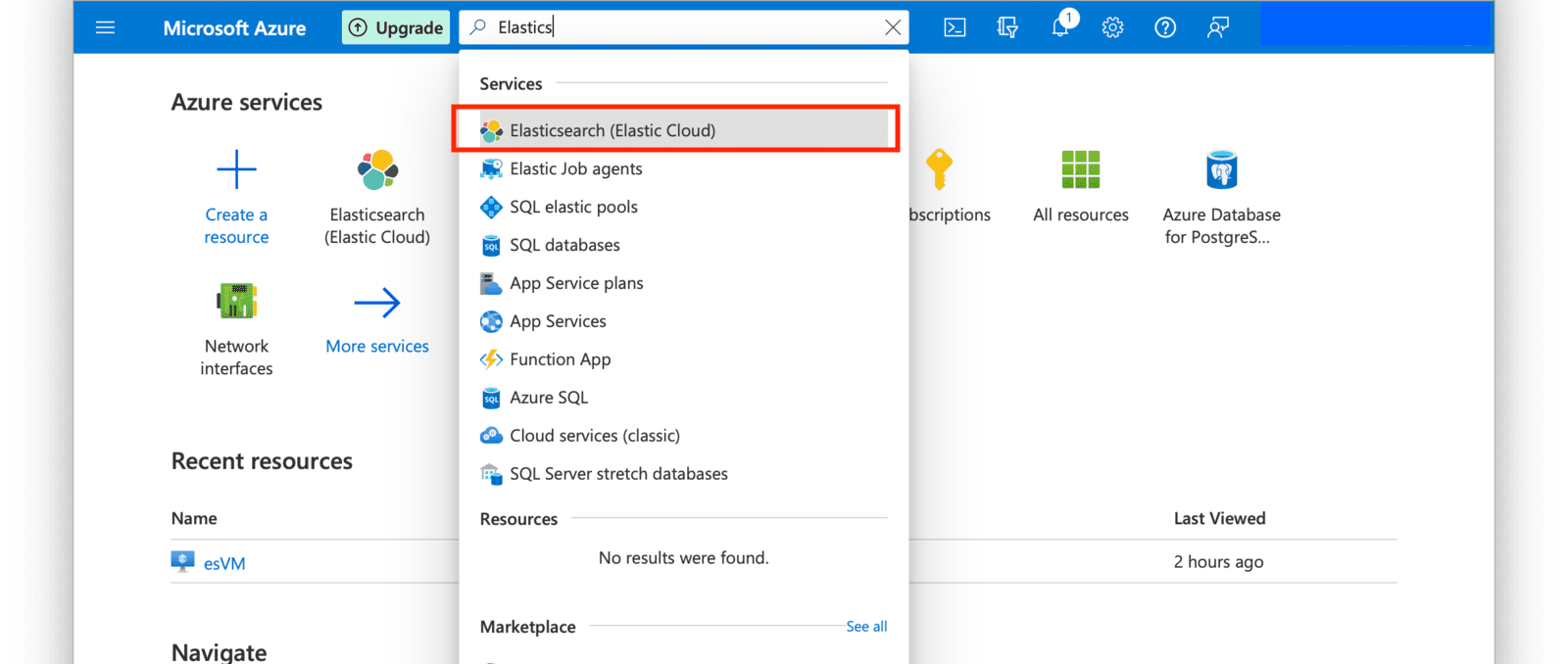Viewport: 1568px width, 664px height.
Task: Click the Create a resource plus icon
Action: pyautogui.click(x=236, y=169)
